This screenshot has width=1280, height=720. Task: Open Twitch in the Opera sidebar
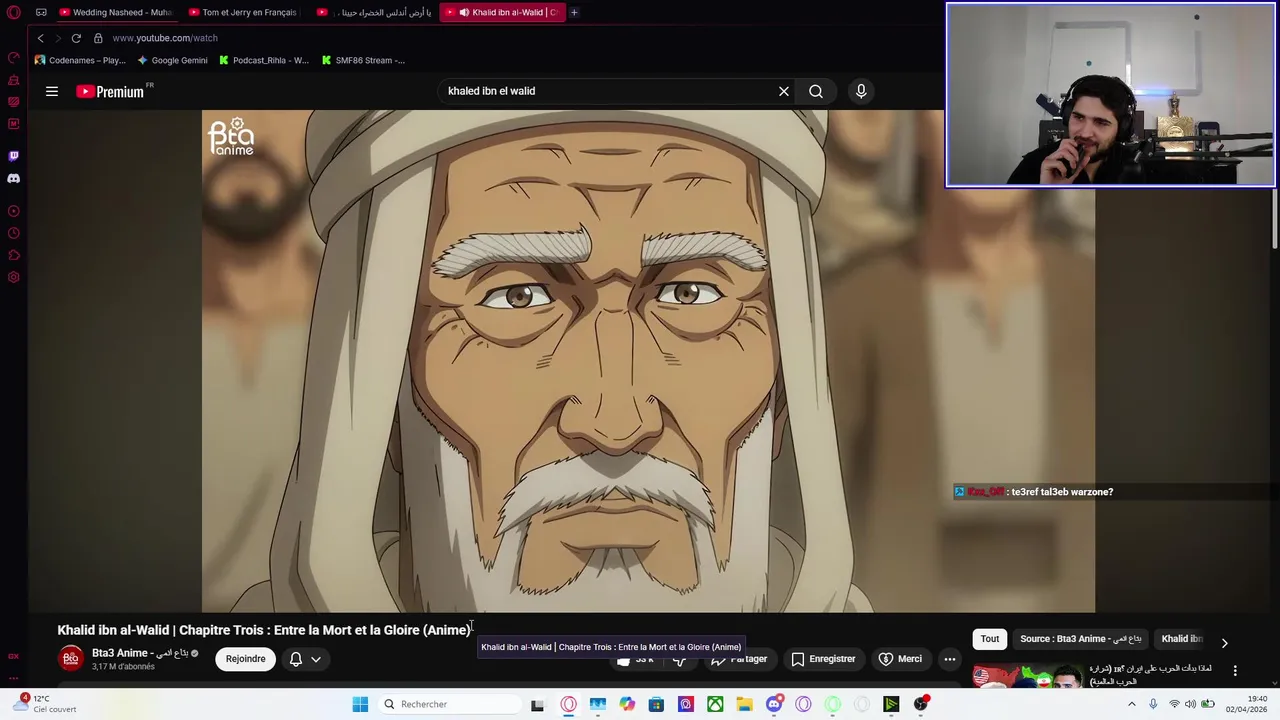tap(14, 156)
